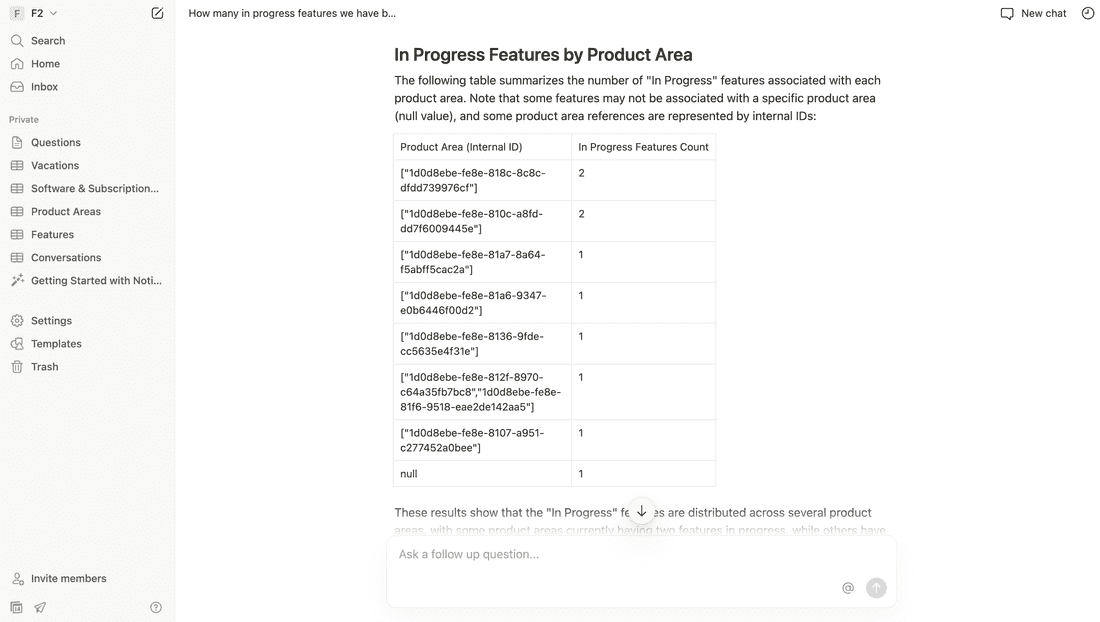Viewport: 1100px width, 622px height.
Task: Click the paper plane icon in sidebar
Action: [x=40, y=607]
